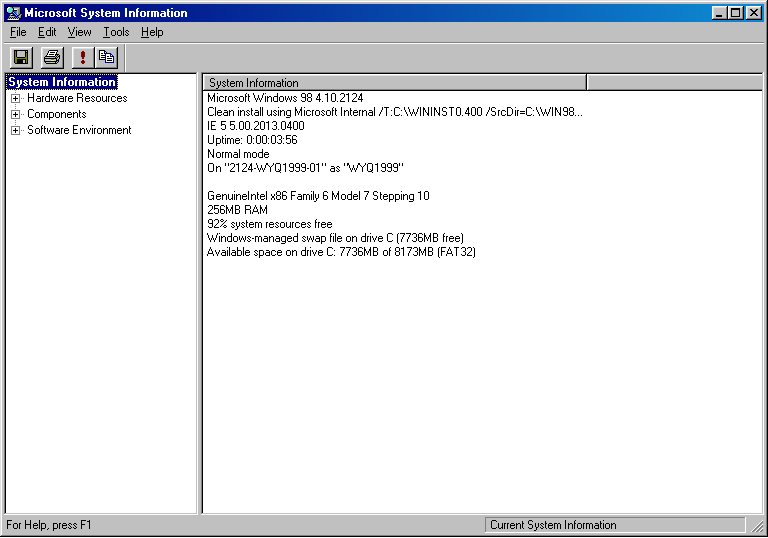The width and height of the screenshot is (768, 538).
Task: Select Hardware Resources in the tree
Action: click(x=77, y=98)
